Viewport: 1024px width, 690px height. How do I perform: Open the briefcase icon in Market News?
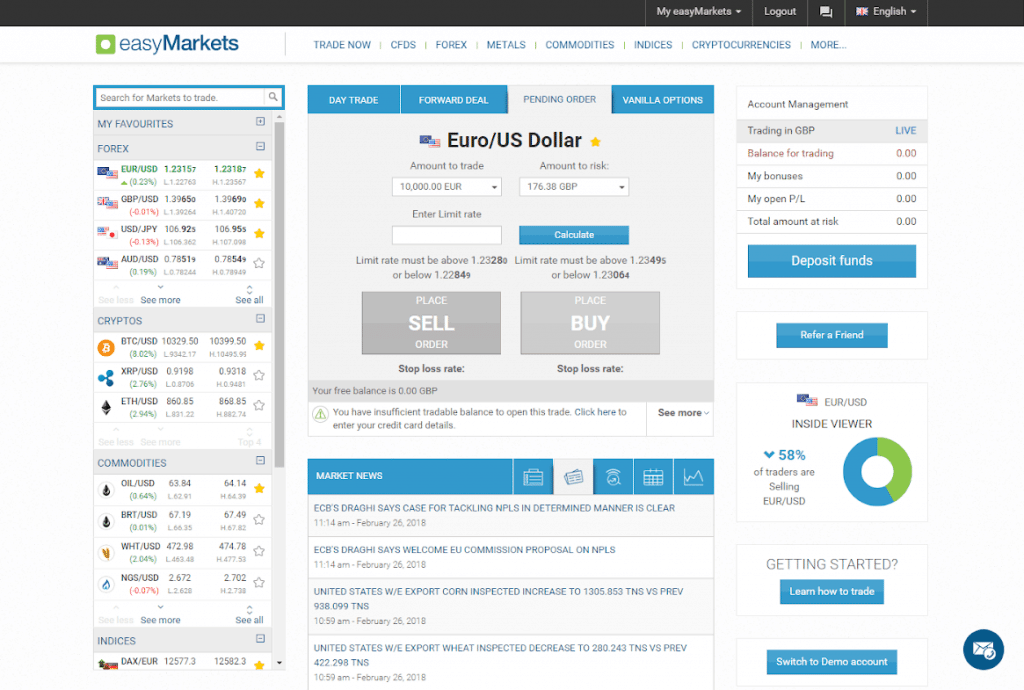pos(533,477)
